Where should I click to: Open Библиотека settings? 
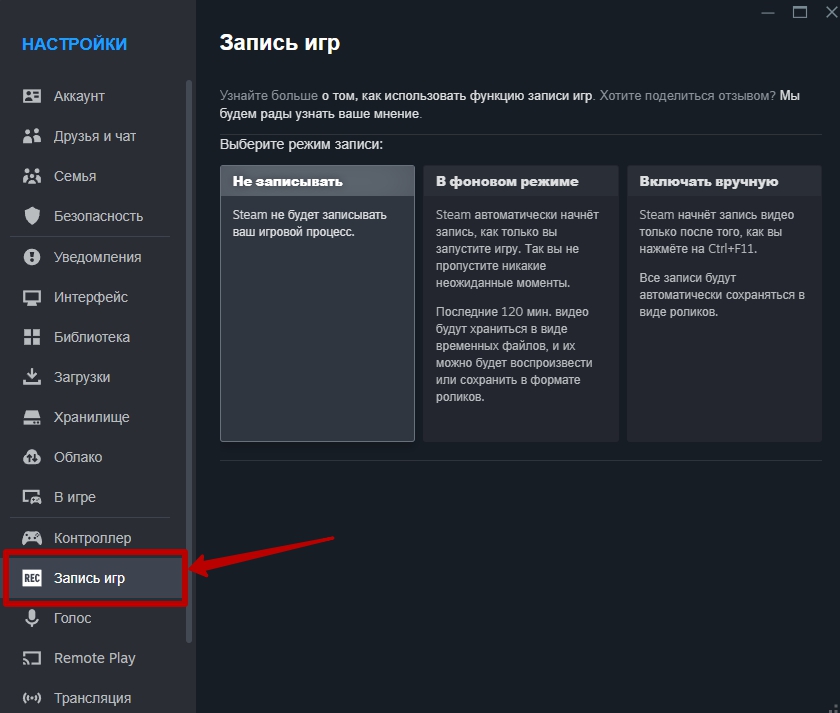90,337
